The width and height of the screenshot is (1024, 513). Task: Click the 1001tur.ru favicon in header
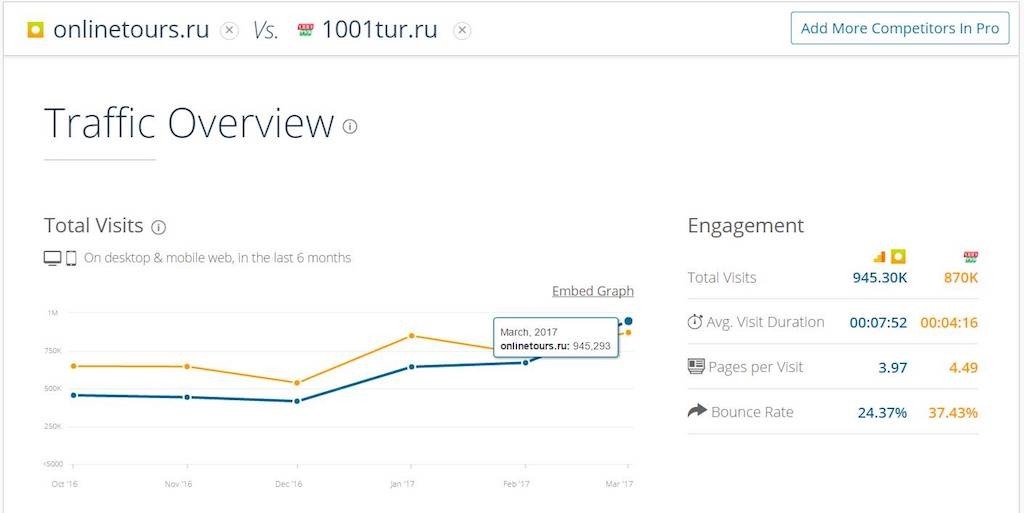coord(305,30)
